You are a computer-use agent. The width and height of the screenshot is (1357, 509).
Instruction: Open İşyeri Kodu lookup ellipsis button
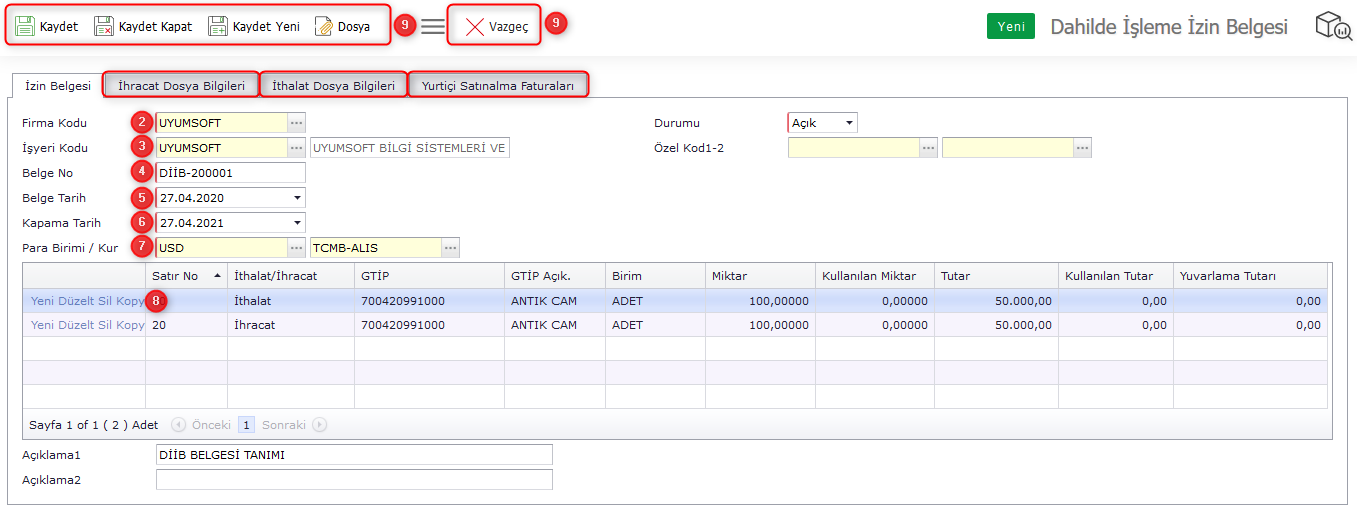(296, 148)
